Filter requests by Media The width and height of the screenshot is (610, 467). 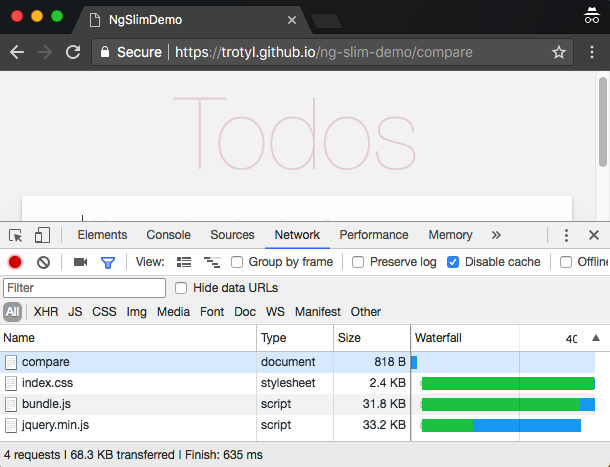point(174,312)
